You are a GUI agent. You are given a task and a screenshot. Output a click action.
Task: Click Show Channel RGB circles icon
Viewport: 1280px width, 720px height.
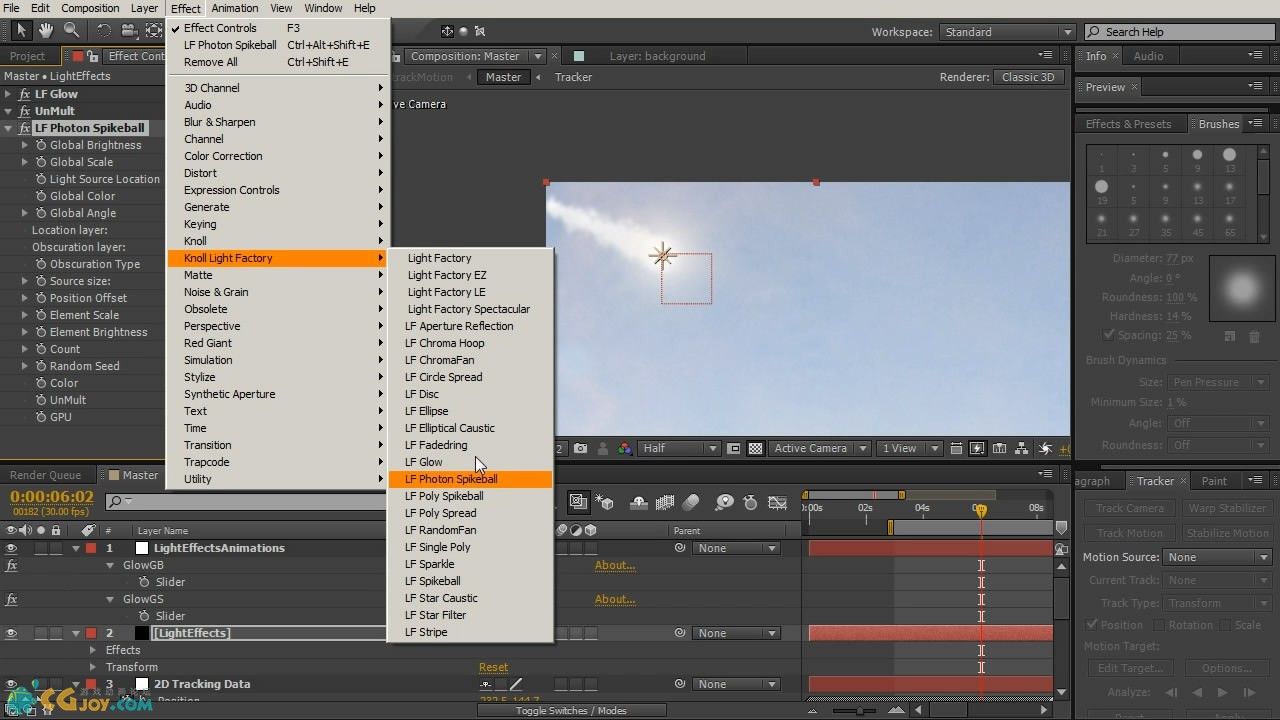(625, 448)
